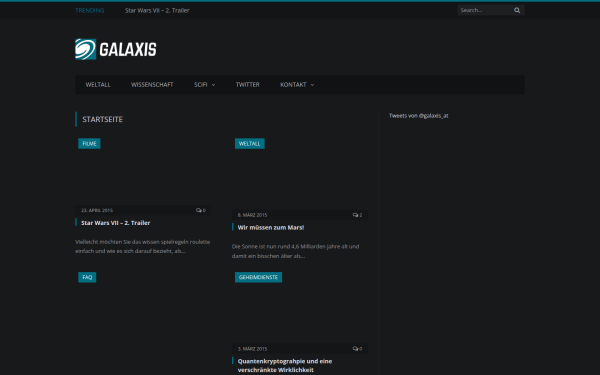Click the search magnifier icon
The width and height of the screenshot is (600, 375).
(x=517, y=10)
